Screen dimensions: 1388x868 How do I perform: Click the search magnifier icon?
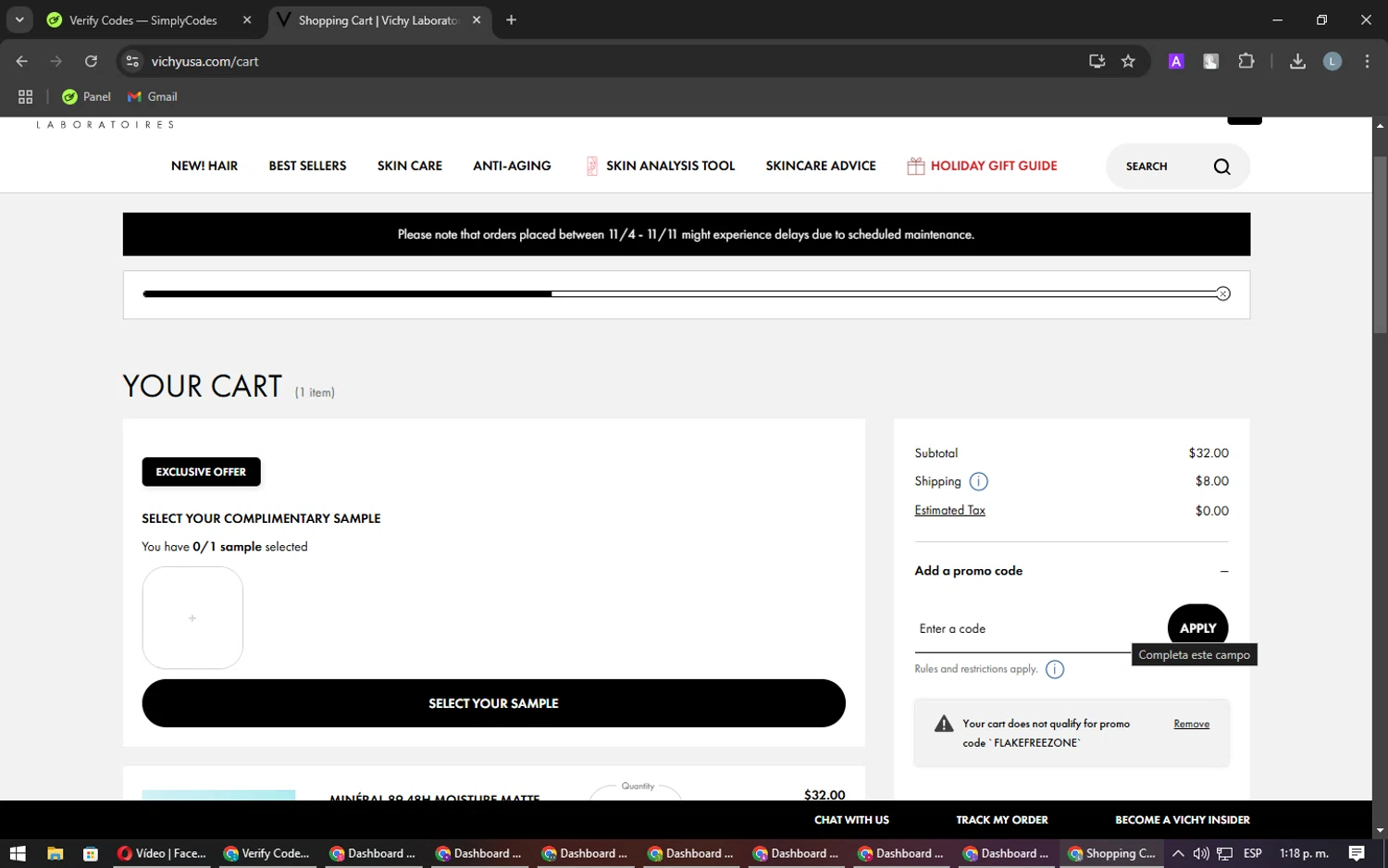(1221, 167)
